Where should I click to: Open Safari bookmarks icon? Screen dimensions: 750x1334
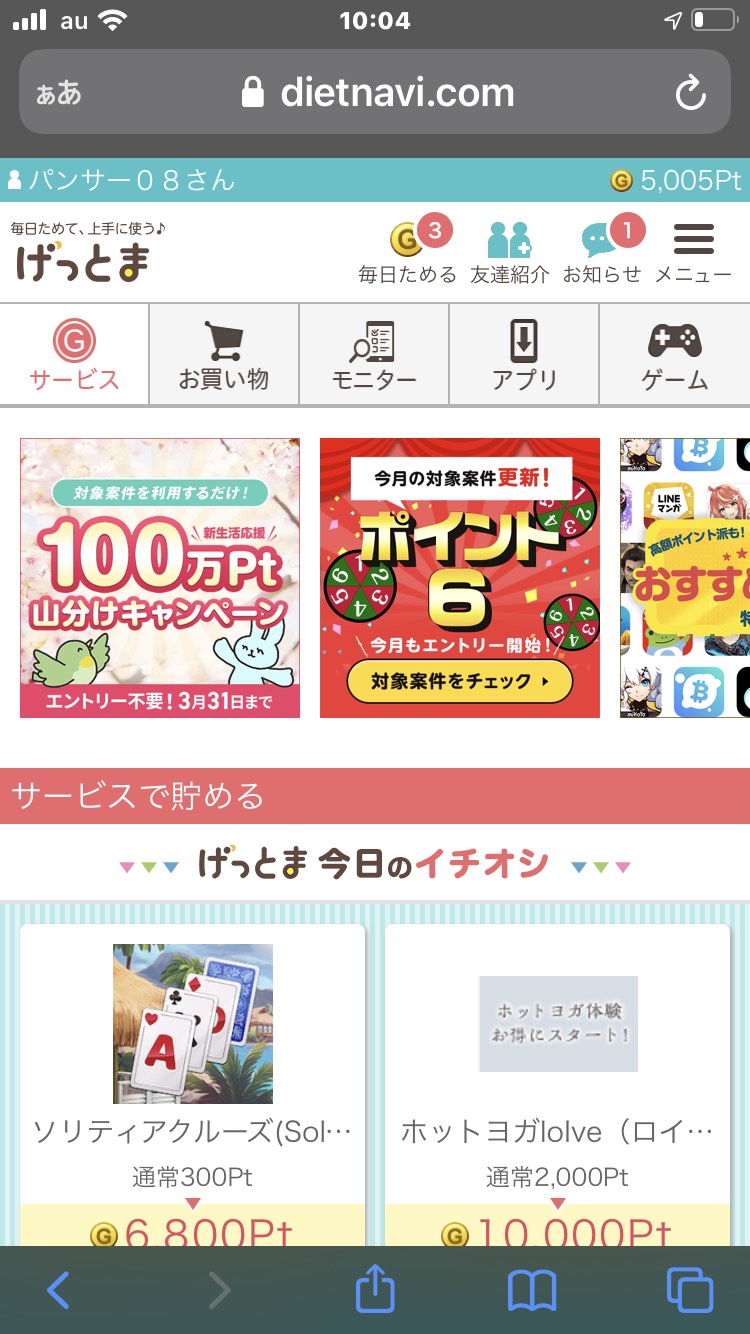point(532,1292)
